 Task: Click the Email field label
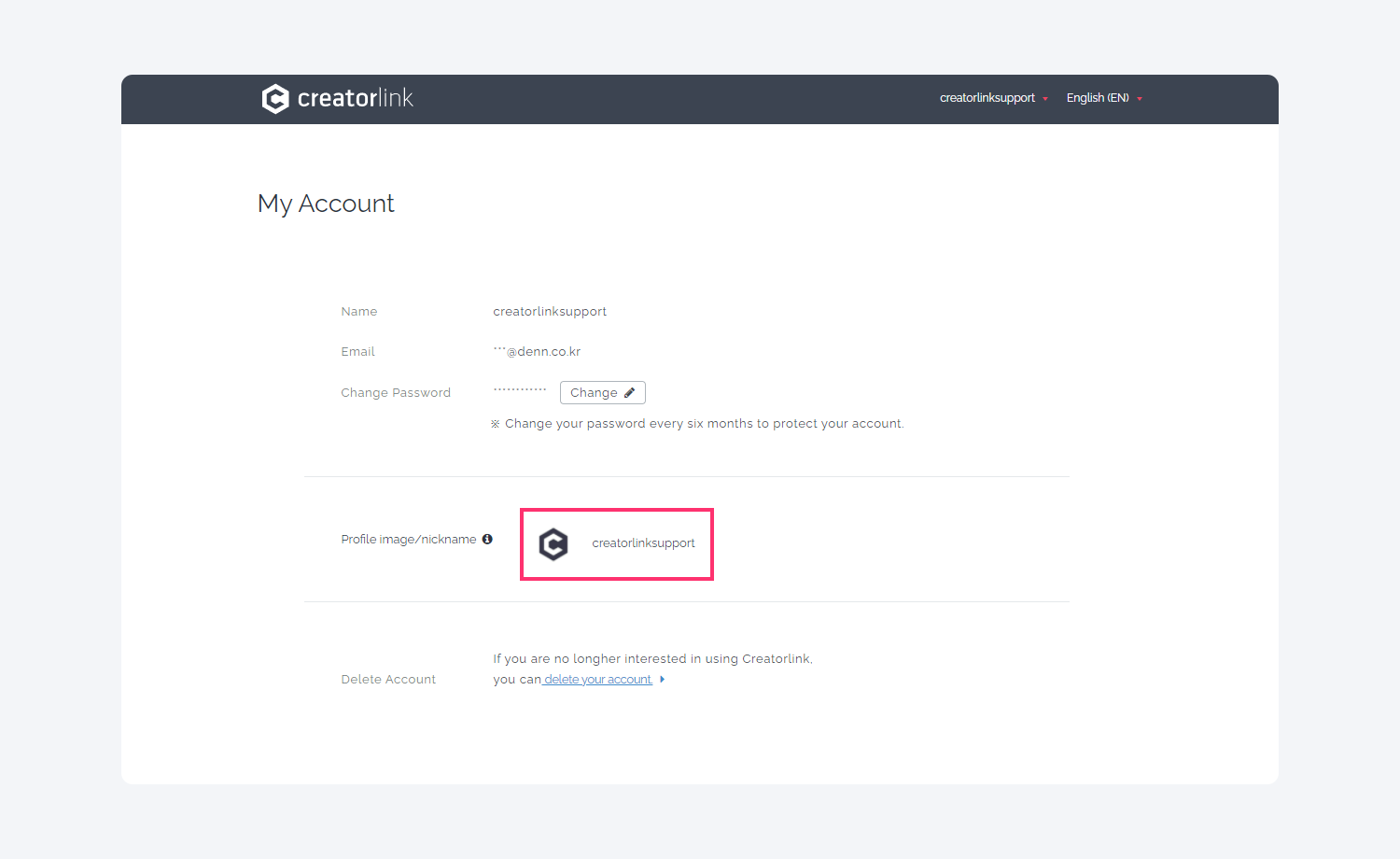[x=357, y=352]
